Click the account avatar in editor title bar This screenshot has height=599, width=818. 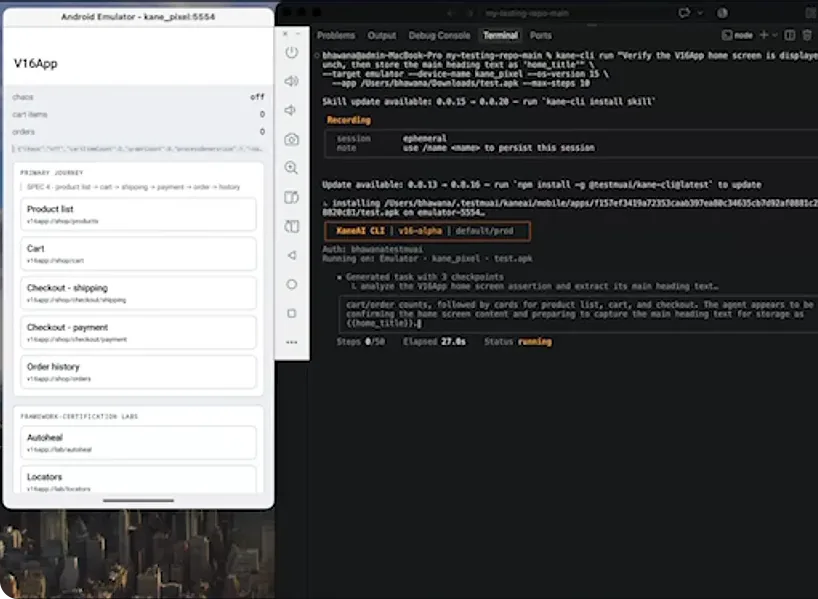(x=723, y=13)
